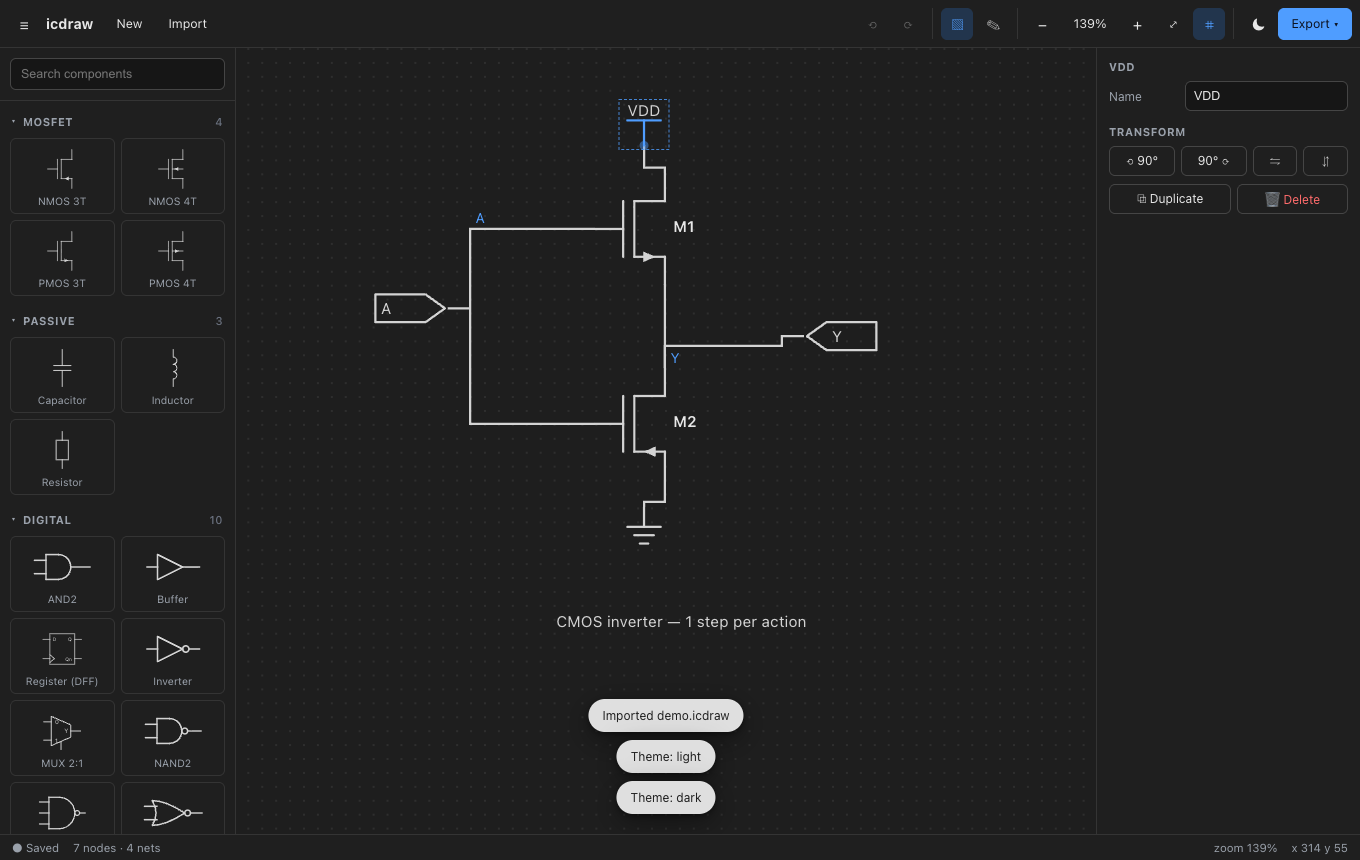Pick the PMOS 3T component
The width and height of the screenshot is (1360, 860).
pyautogui.click(x=62, y=258)
